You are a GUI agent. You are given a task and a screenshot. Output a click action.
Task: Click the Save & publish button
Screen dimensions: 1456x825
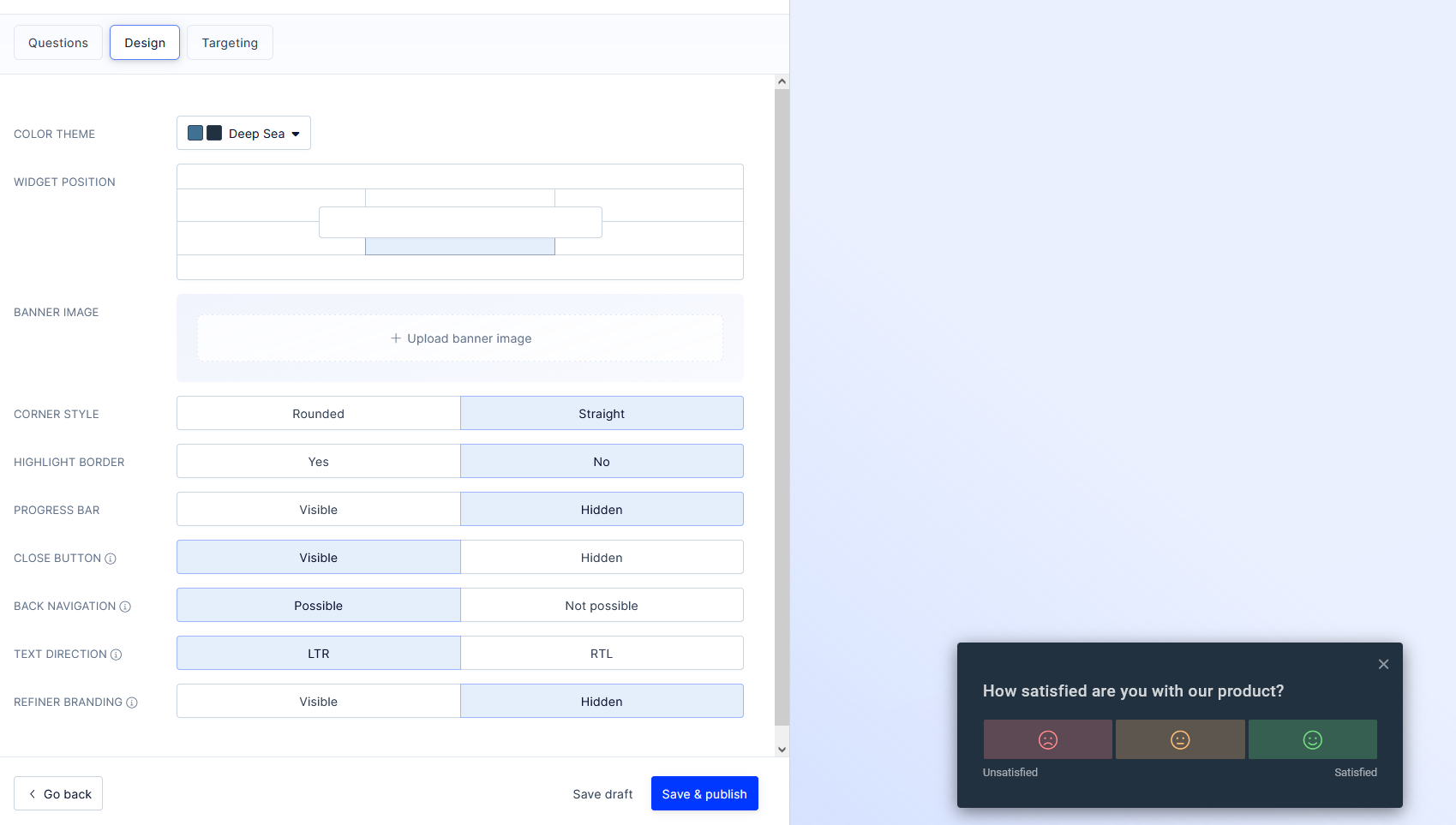(704, 794)
